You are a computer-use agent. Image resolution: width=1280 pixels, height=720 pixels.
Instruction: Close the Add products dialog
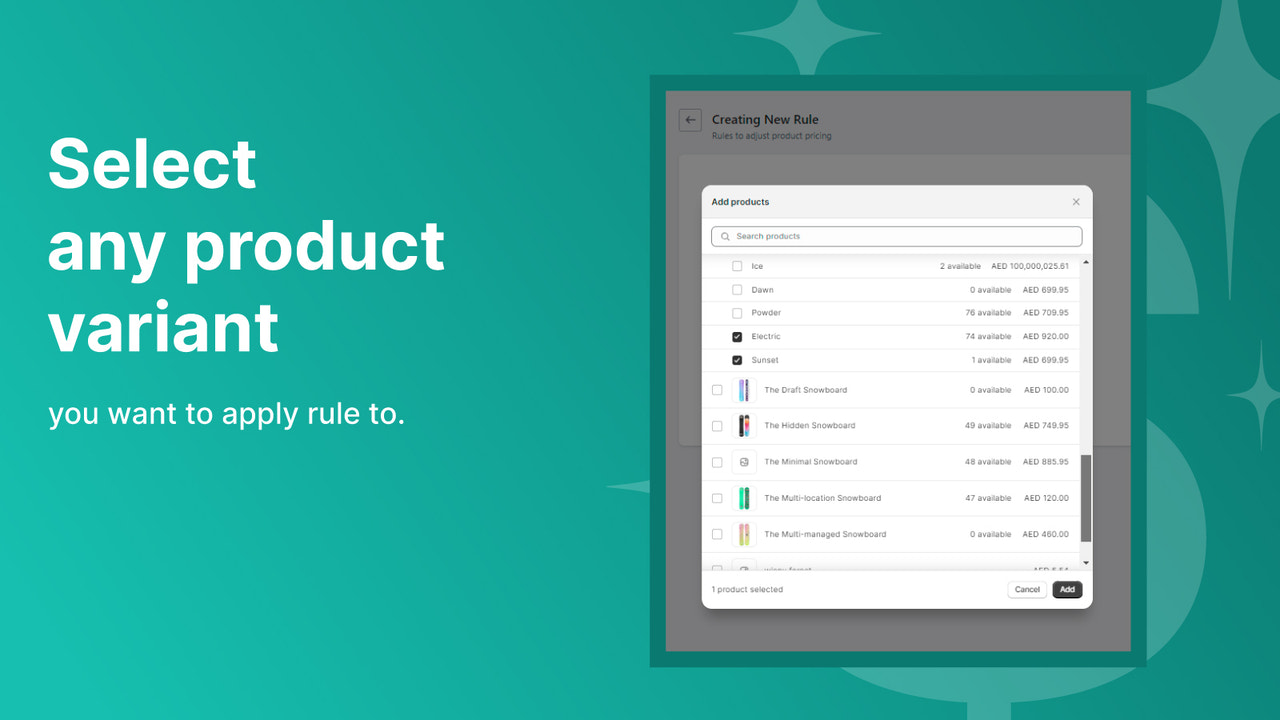1076,201
